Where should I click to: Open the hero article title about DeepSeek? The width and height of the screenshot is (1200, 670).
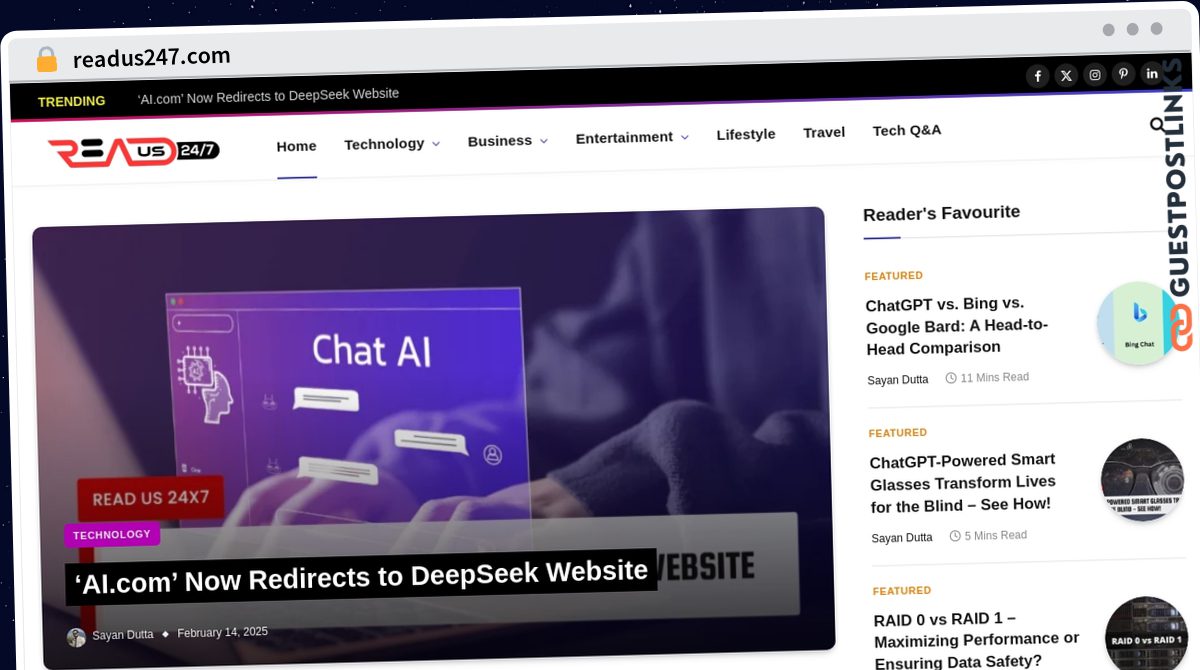click(x=361, y=577)
